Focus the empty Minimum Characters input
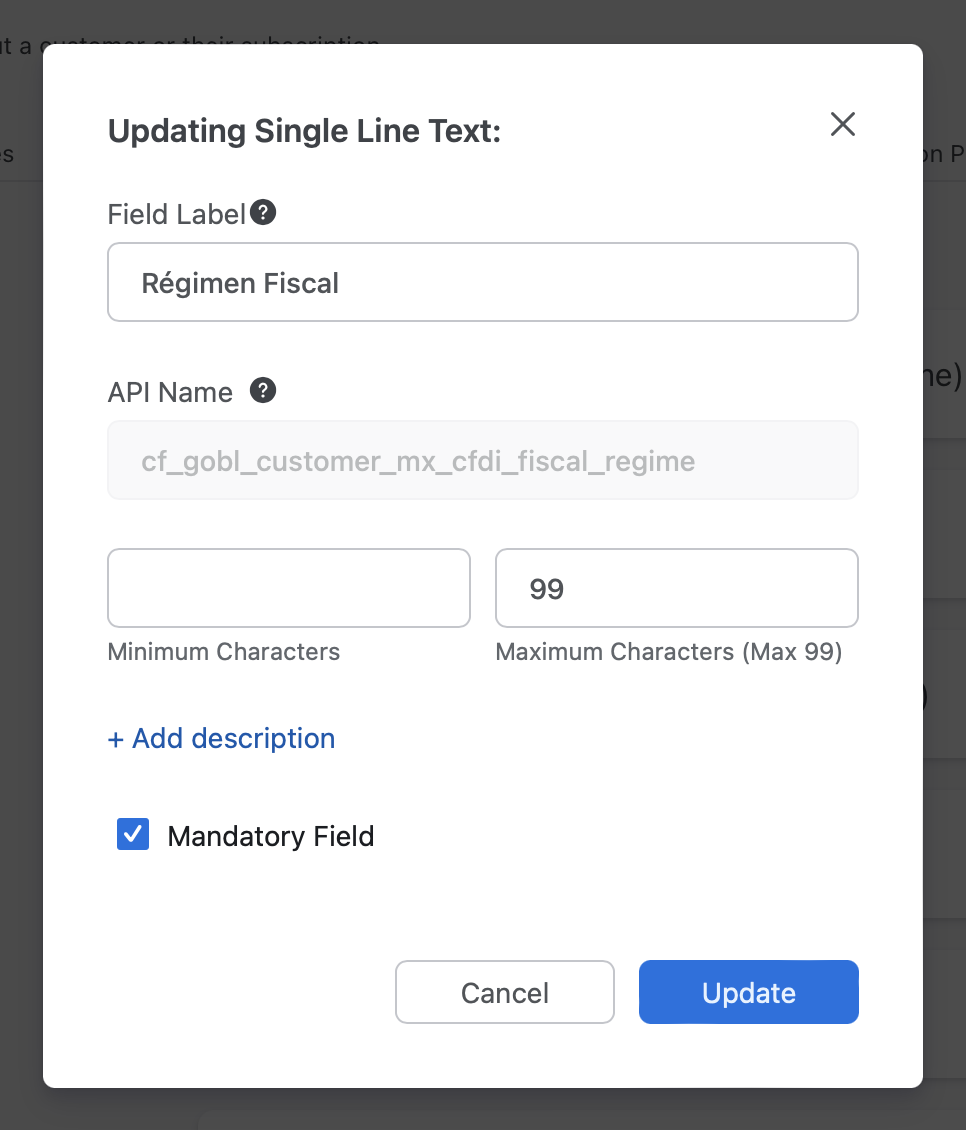The image size is (966, 1130). (x=288, y=588)
